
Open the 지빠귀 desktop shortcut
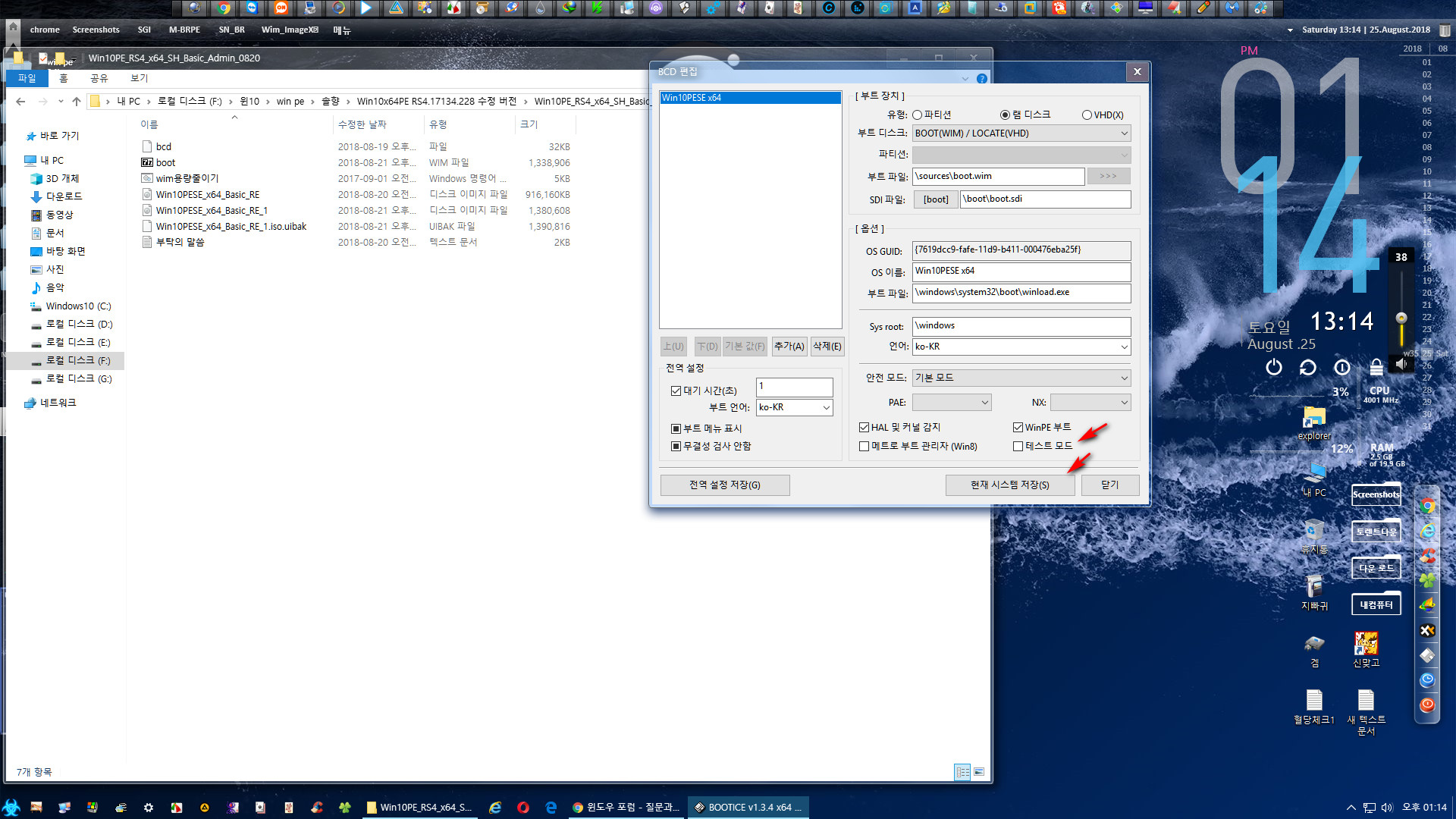tap(1314, 593)
